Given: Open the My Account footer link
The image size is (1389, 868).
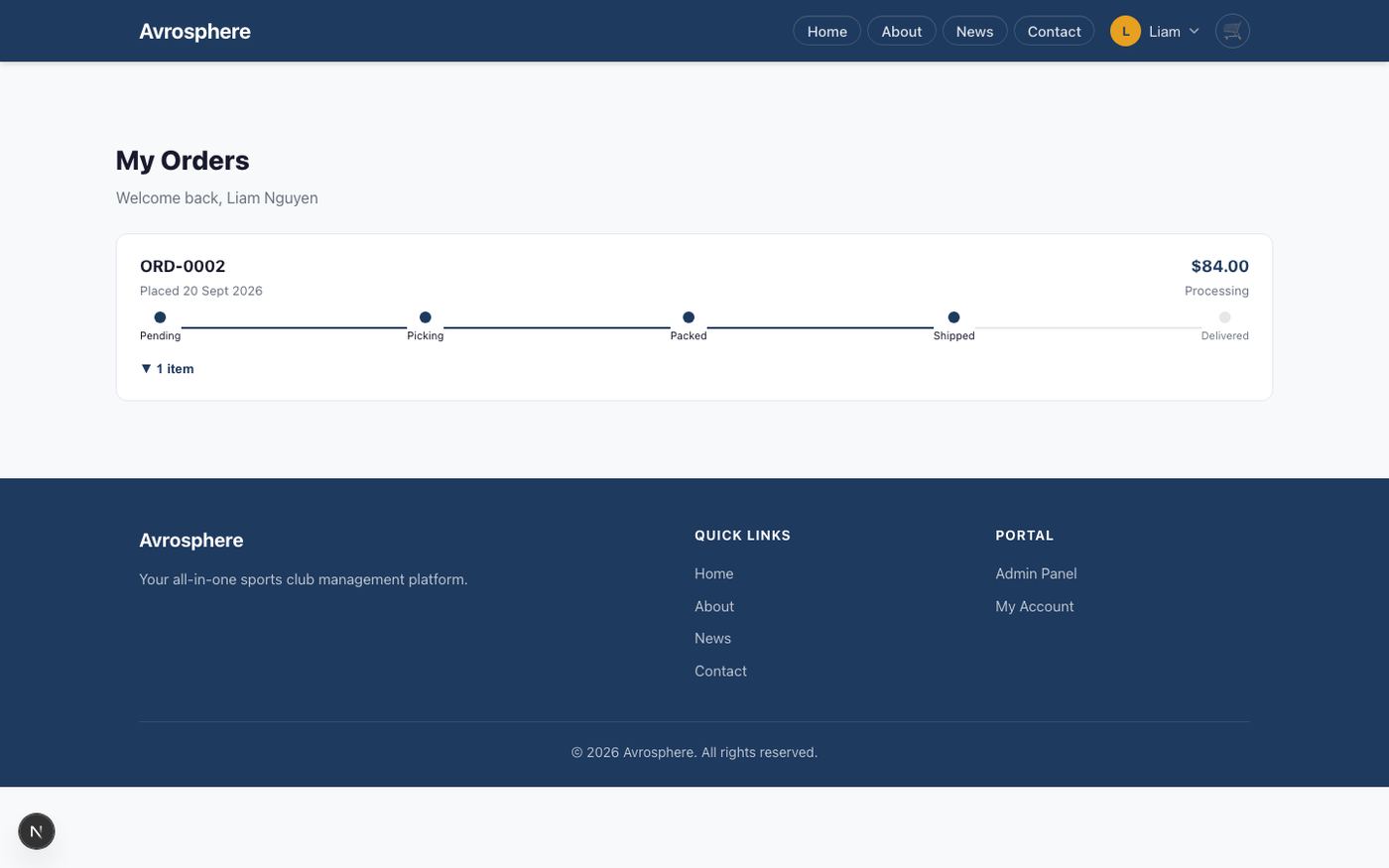Looking at the screenshot, I should 1035,606.
